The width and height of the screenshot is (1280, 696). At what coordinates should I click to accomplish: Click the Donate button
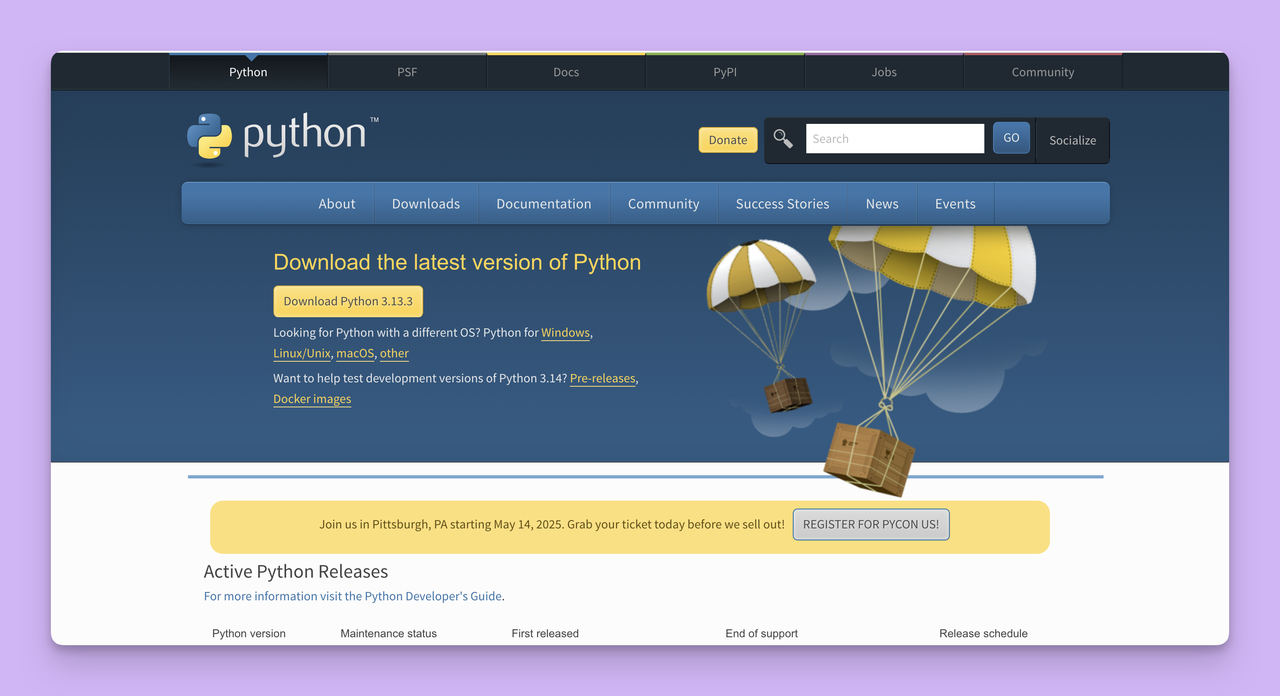pyautogui.click(x=727, y=140)
